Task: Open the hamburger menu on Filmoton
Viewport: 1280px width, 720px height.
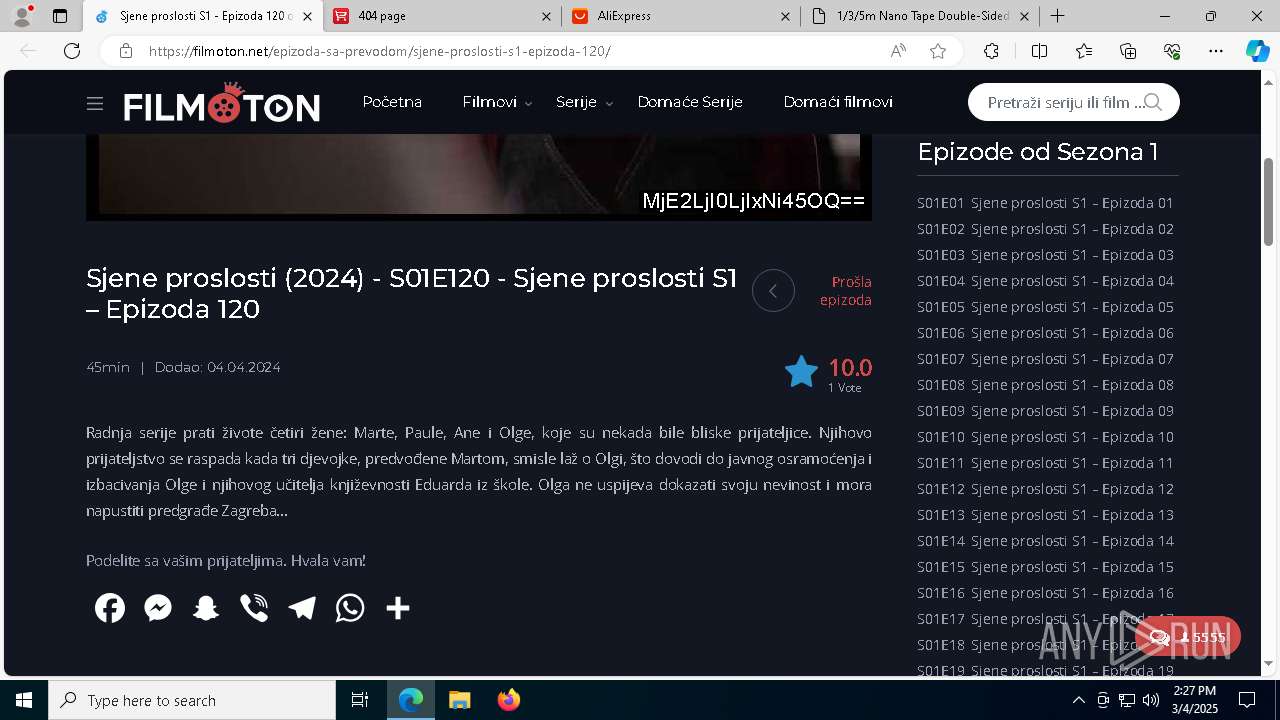Action: pyautogui.click(x=95, y=103)
